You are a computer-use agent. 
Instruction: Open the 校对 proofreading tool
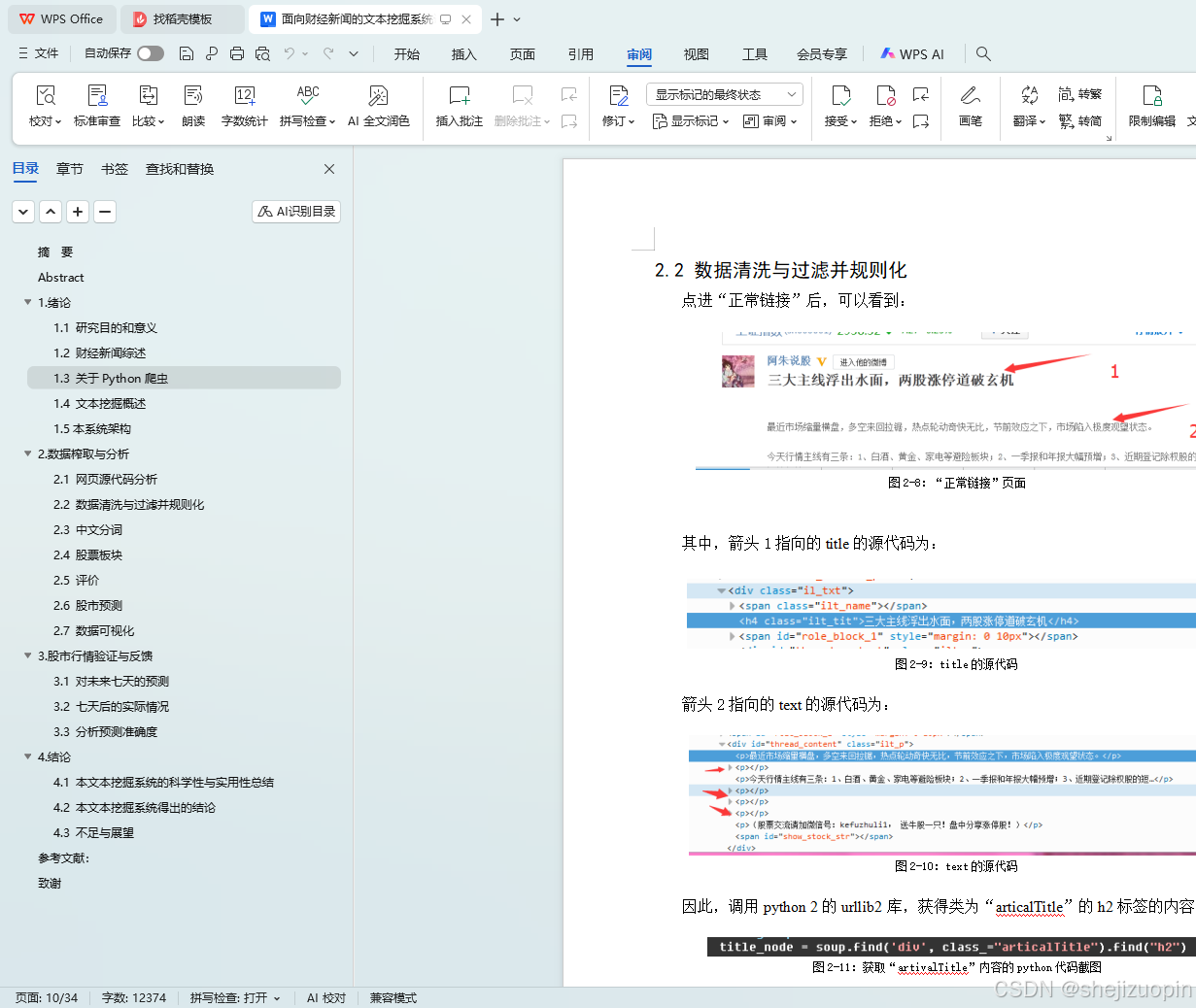click(x=45, y=106)
